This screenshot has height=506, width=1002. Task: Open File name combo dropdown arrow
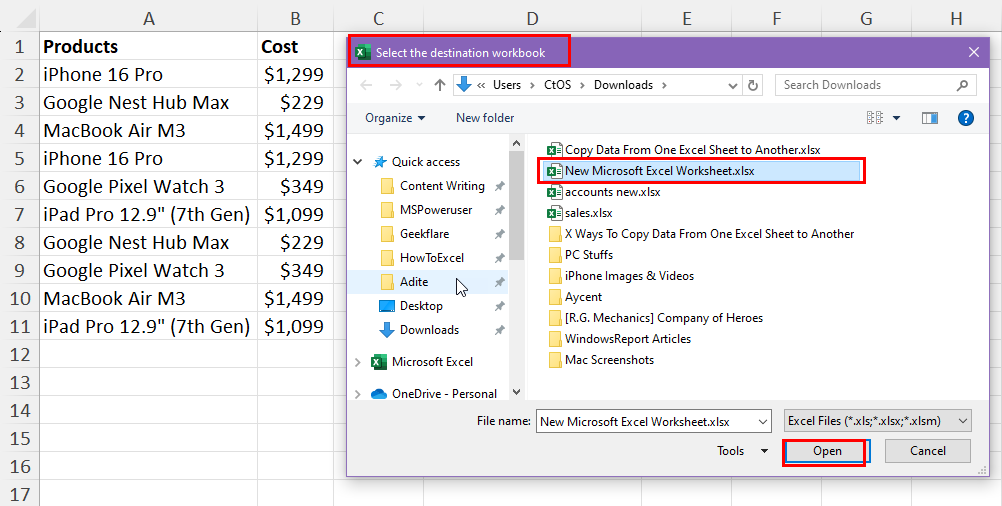[x=763, y=422]
